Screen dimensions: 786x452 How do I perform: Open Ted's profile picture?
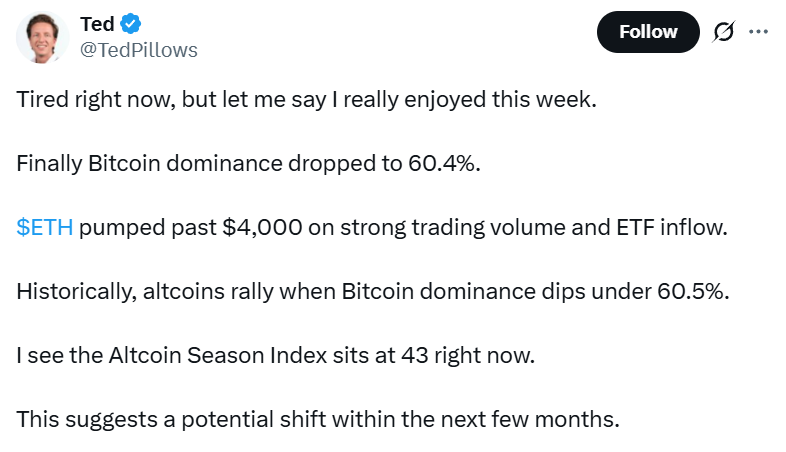[41, 37]
